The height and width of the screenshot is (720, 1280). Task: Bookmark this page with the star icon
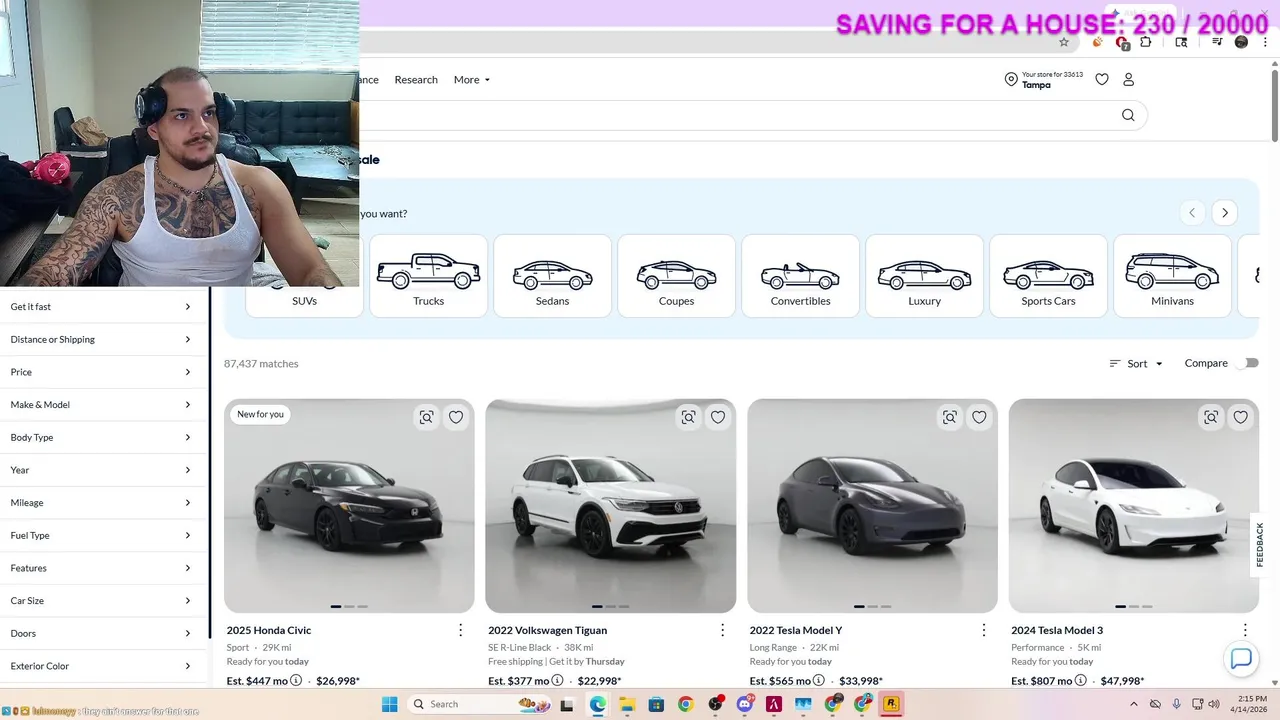[1064, 42]
